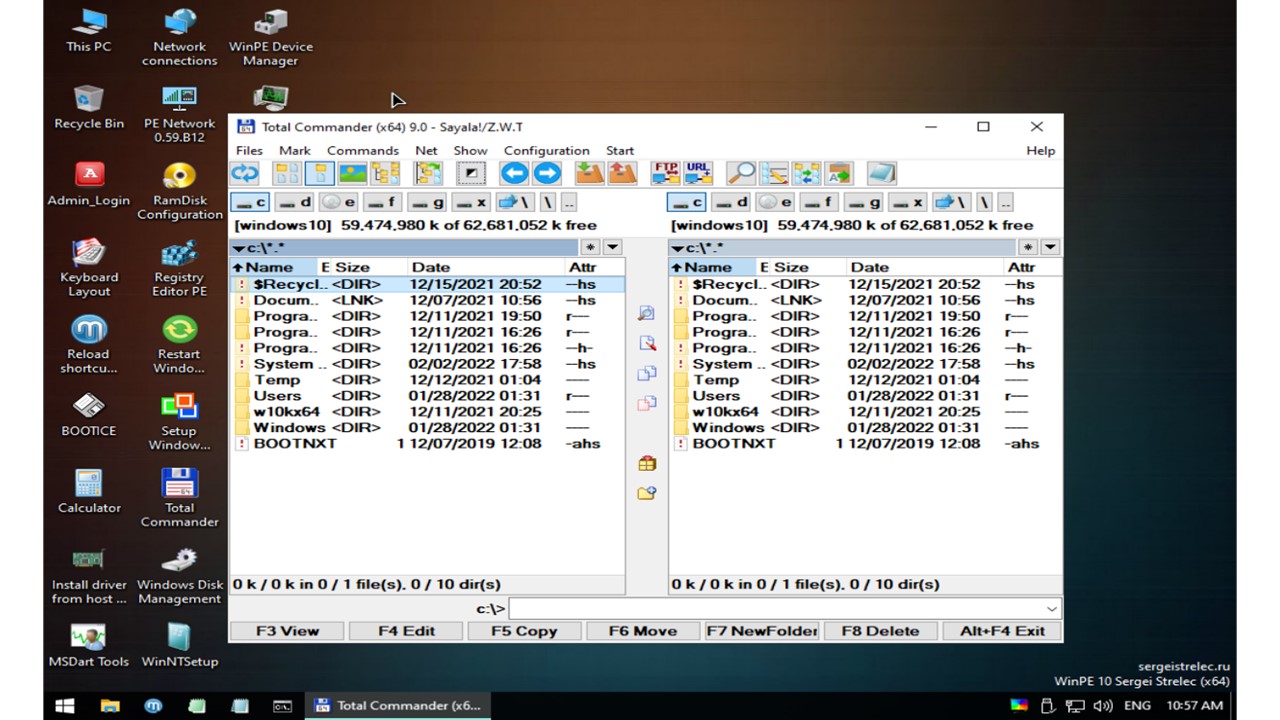
Task: Open right panel directory history dropdown arrow
Action: 1050,247
